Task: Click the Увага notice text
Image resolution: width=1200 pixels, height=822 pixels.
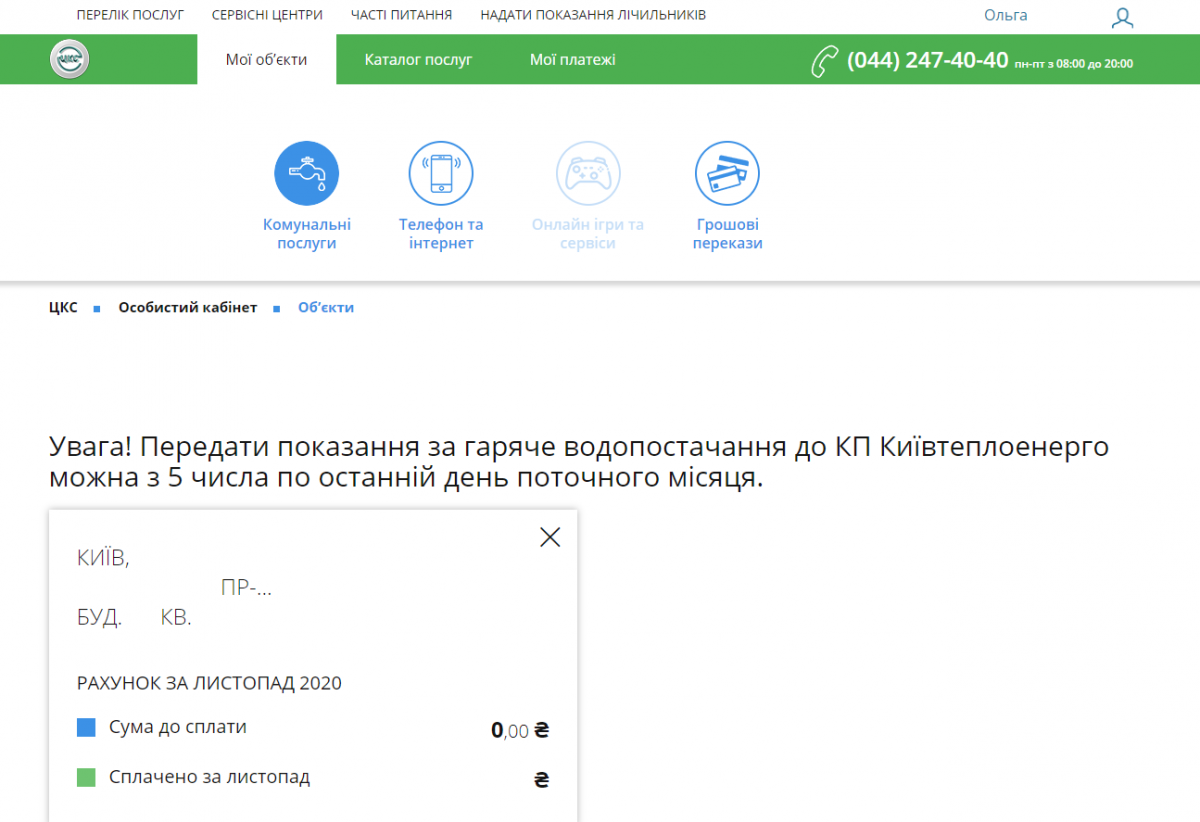Action: click(x=579, y=461)
